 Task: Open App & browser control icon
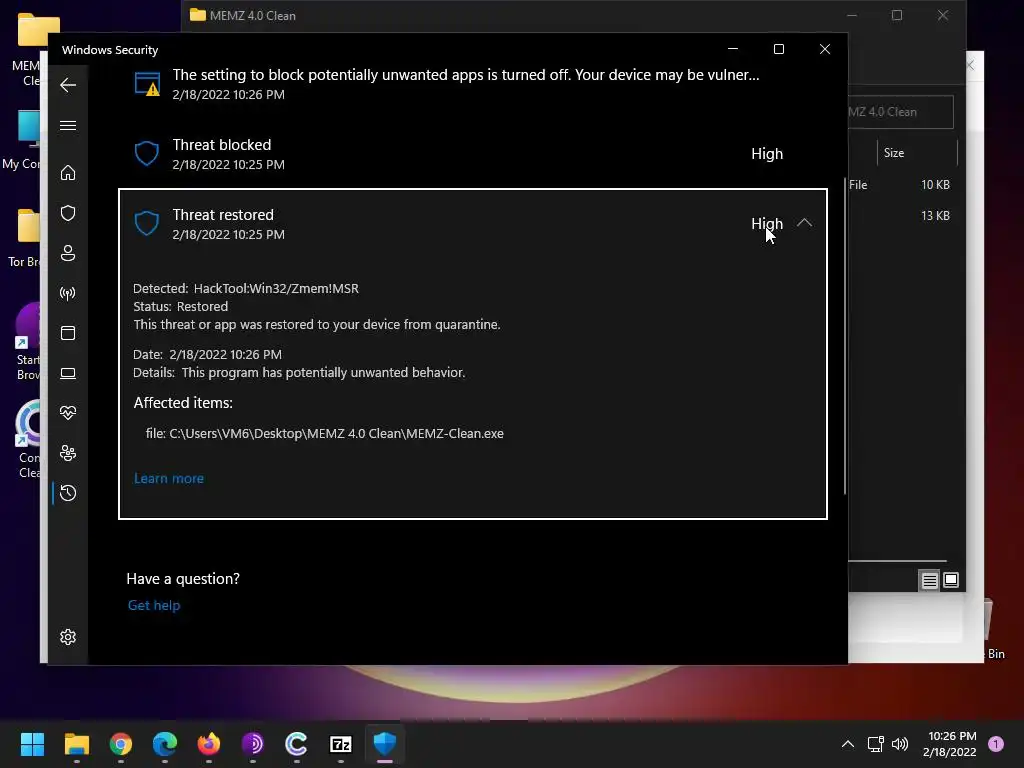tap(68, 333)
